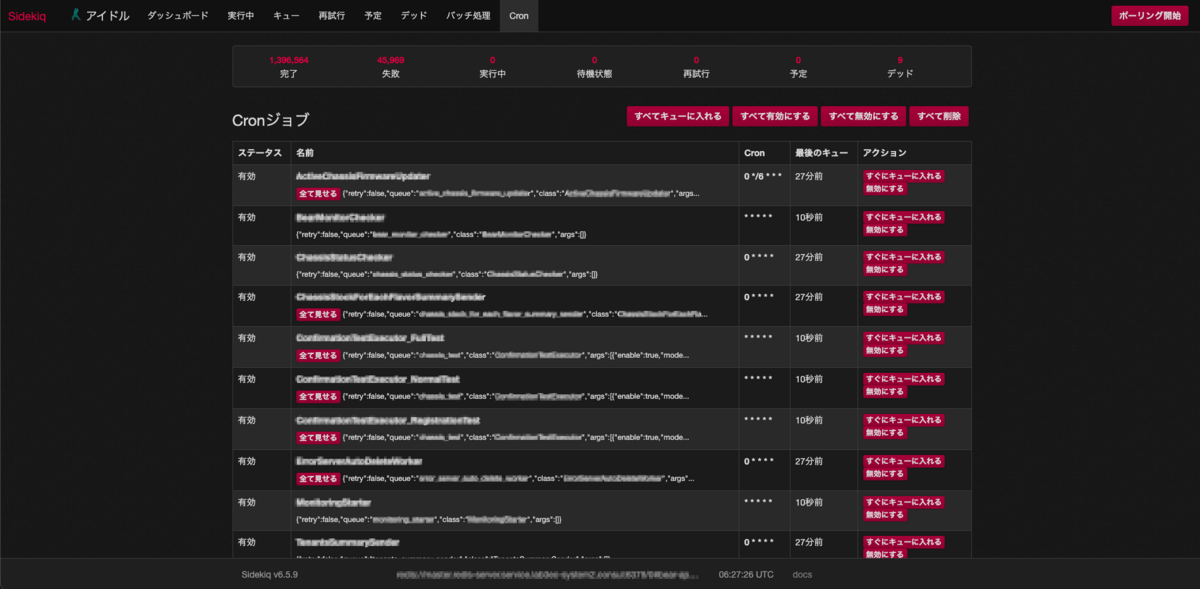Disable ConfirmationTestExecutor_NormalTest with 無効にする

(x=885, y=391)
